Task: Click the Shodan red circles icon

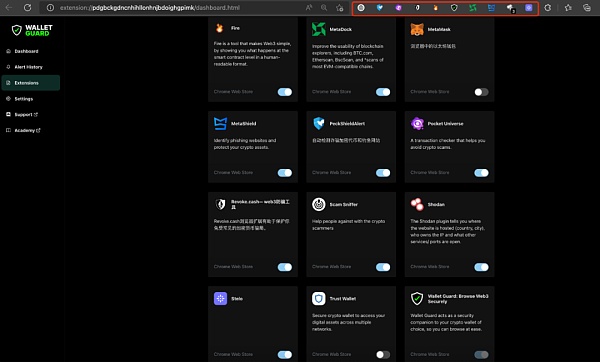Action: (417, 204)
